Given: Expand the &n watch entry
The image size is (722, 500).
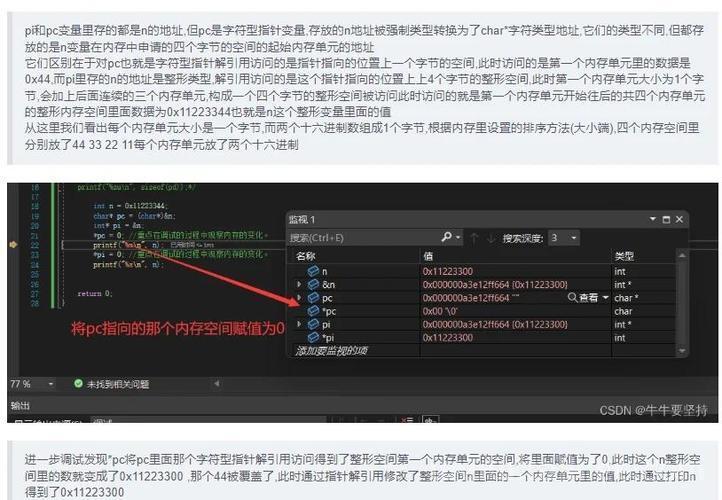Looking at the screenshot, I should [299, 284].
